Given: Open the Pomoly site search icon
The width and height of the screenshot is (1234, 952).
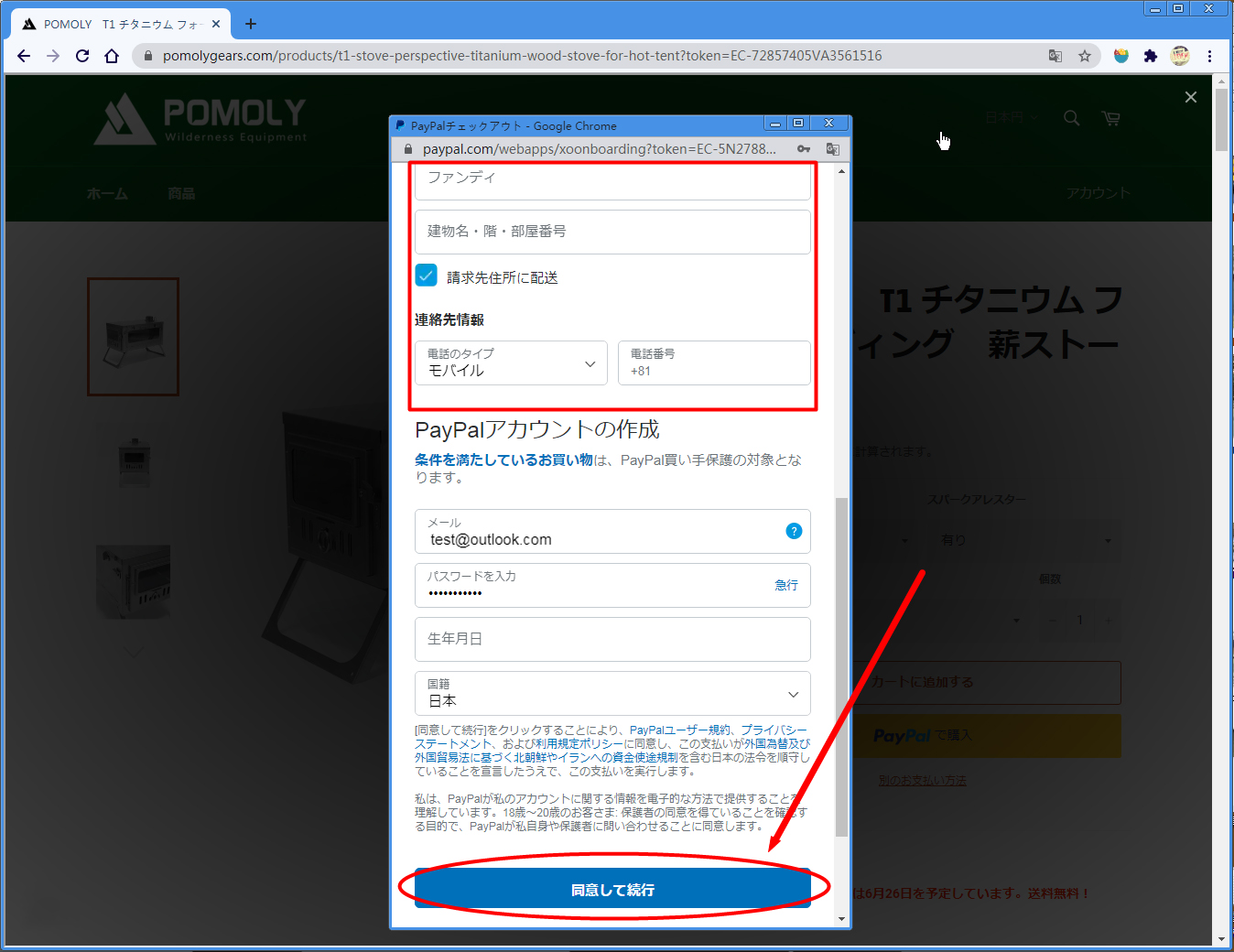Looking at the screenshot, I should (x=1072, y=118).
